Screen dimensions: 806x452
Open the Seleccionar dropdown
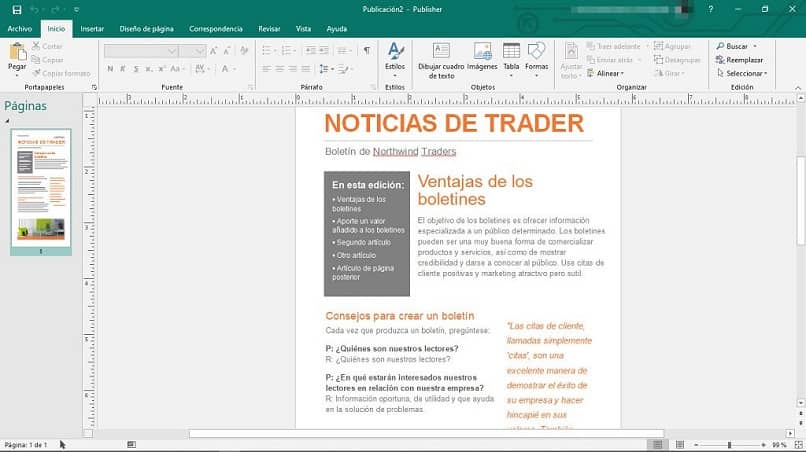741,74
